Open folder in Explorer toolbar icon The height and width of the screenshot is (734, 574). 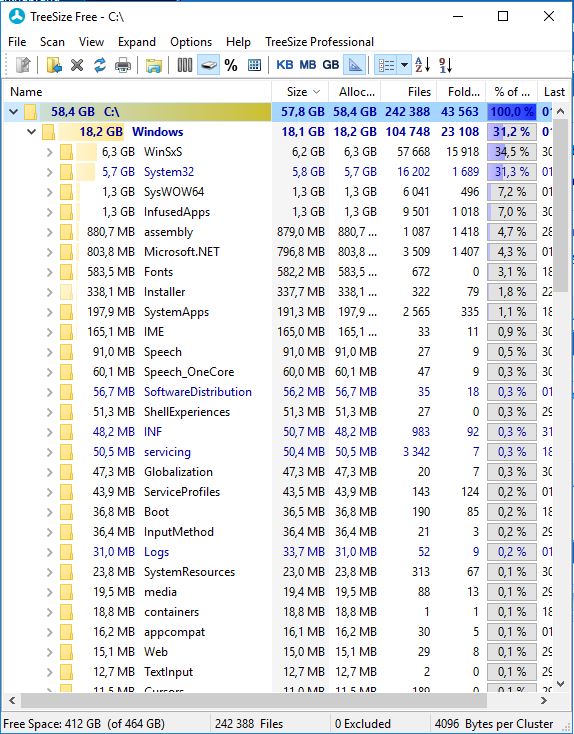coord(153,65)
